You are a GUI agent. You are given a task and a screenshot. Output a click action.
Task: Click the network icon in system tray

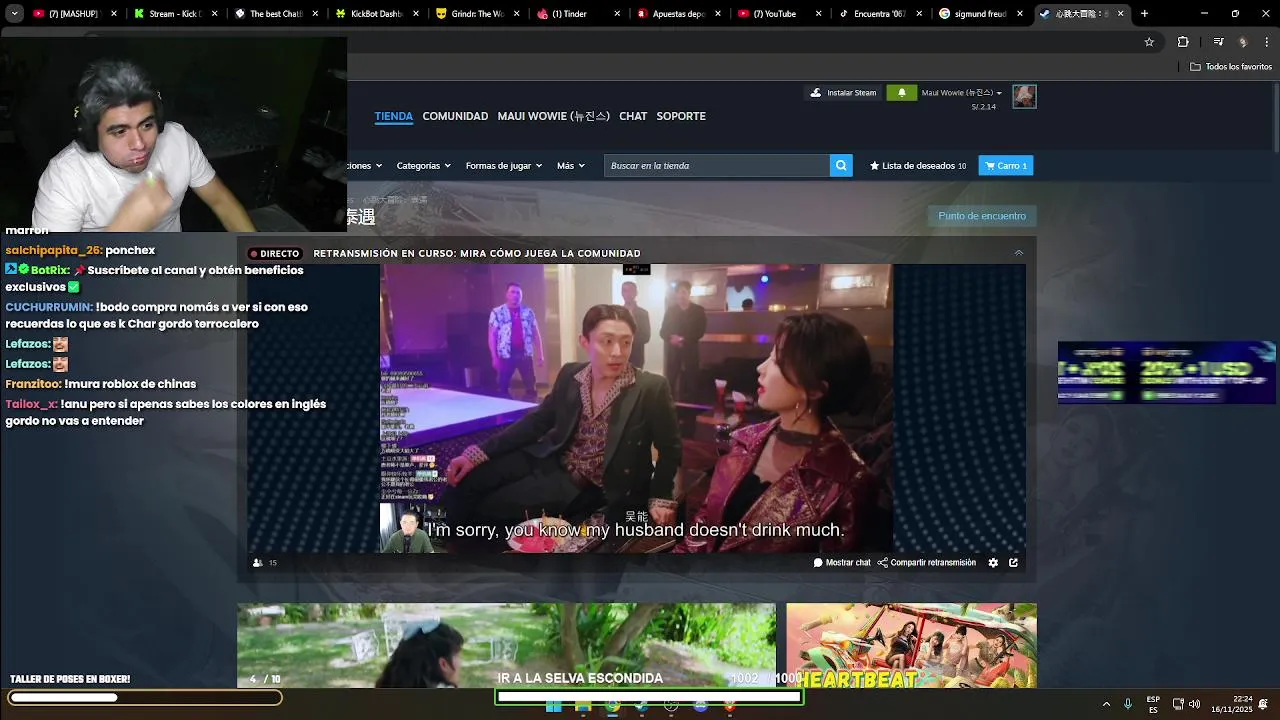[x=1178, y=704]
